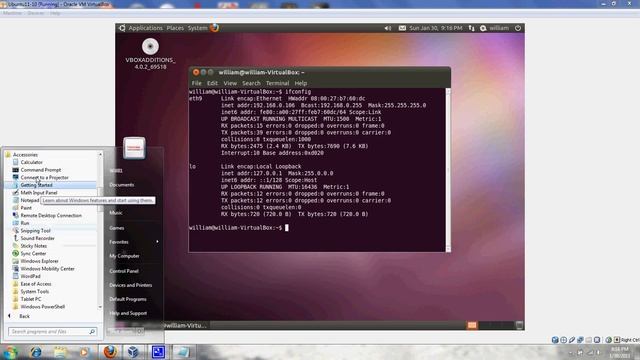This screenshot has width=640, height=360.
Task: Open Default Programs link
Action: 128,299
